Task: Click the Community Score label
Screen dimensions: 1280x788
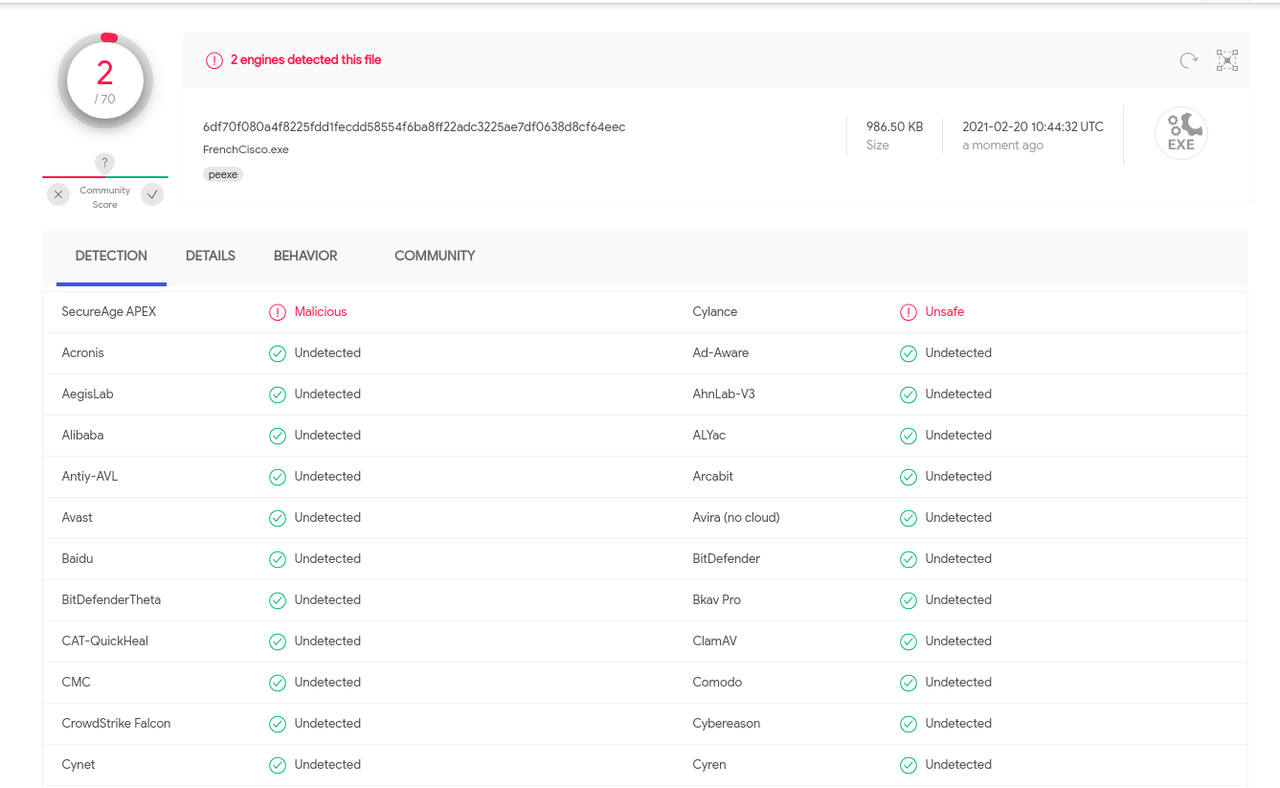Action: click(x=105, y=197)
